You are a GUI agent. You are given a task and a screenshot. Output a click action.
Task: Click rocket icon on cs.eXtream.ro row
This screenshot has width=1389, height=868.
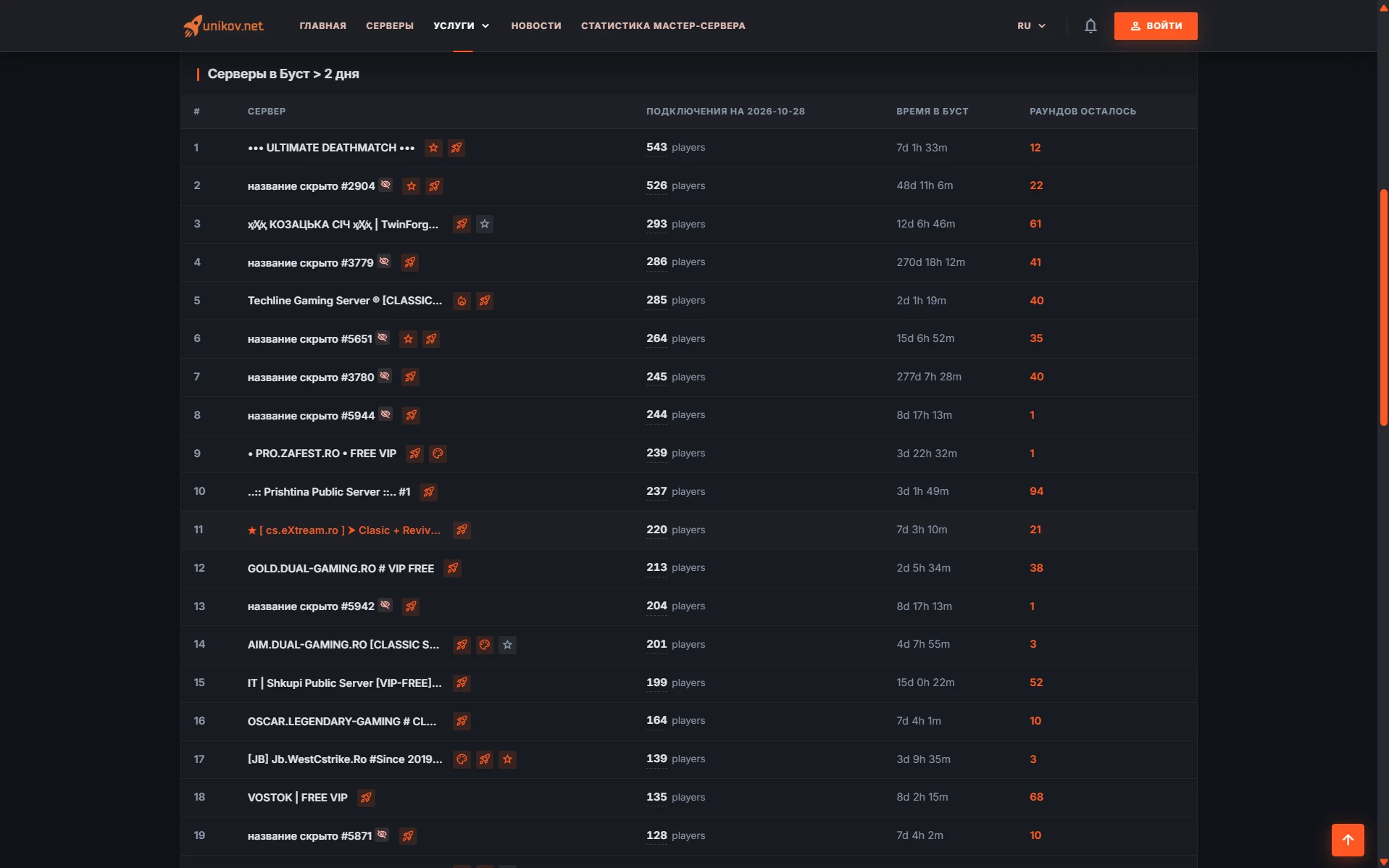pos(462,530)
